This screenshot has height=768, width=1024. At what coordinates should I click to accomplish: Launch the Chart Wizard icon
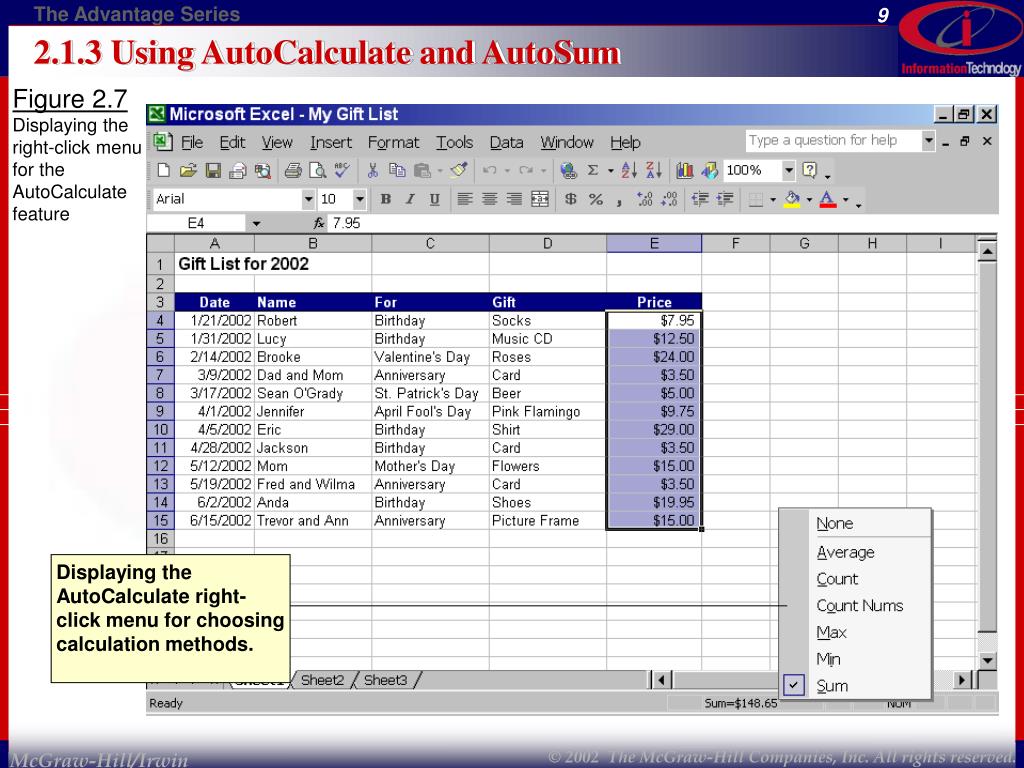pyautogui.click(x=684, y=171)
